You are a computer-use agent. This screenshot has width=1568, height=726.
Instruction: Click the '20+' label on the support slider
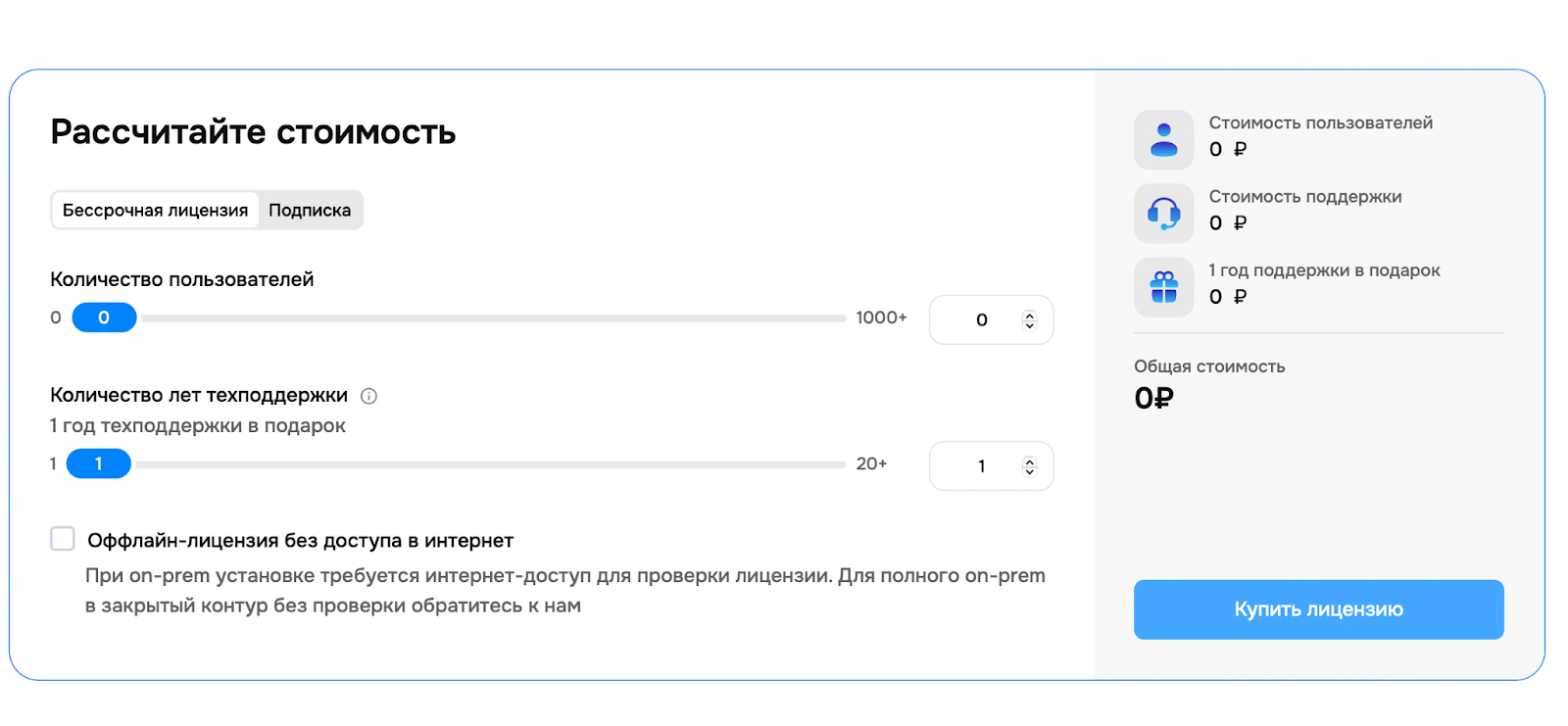click(871, 462)
